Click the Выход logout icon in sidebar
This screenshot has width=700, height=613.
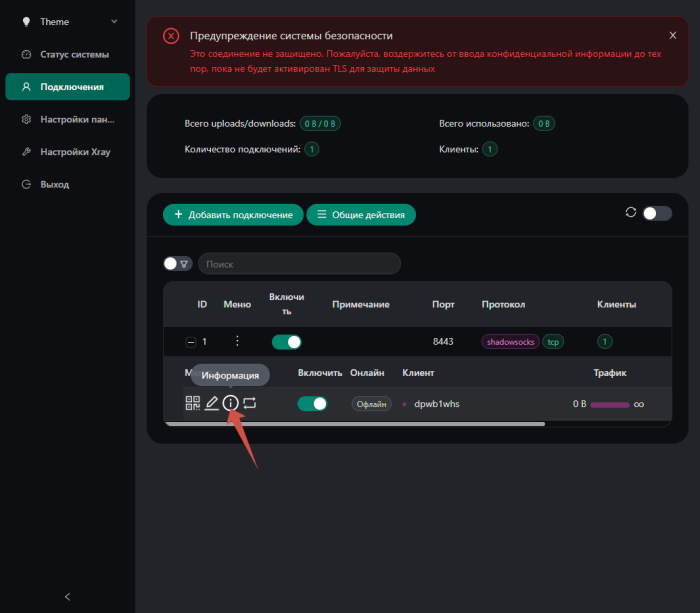coord(27,185)
